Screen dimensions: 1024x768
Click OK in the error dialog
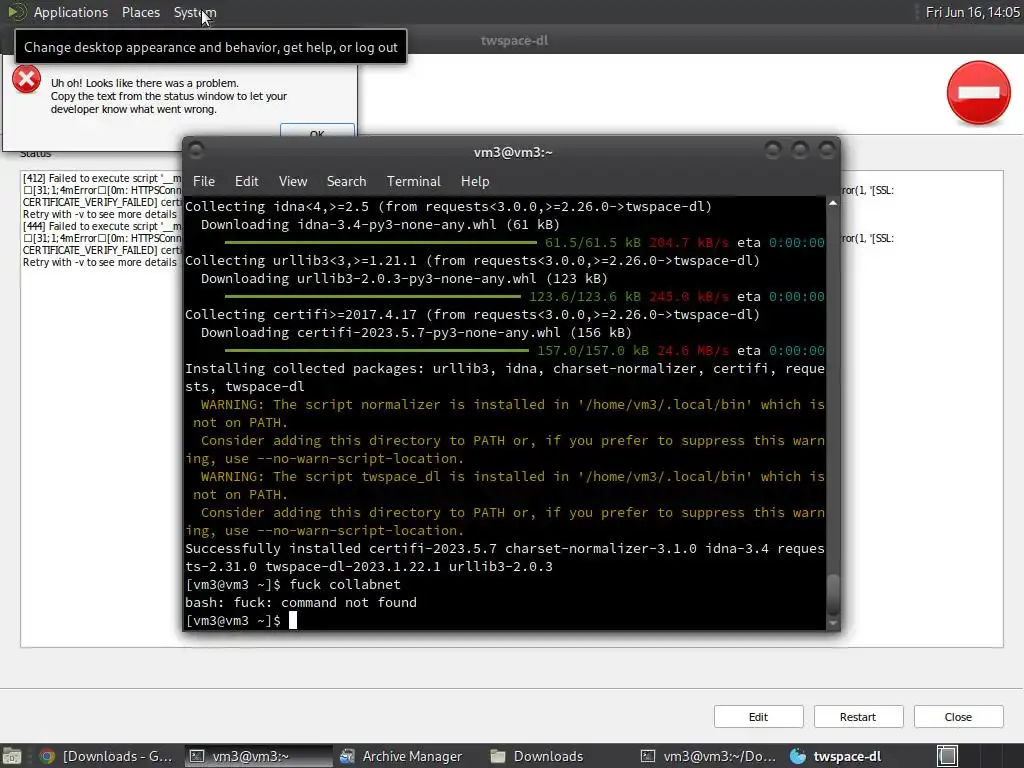point(317,131)
